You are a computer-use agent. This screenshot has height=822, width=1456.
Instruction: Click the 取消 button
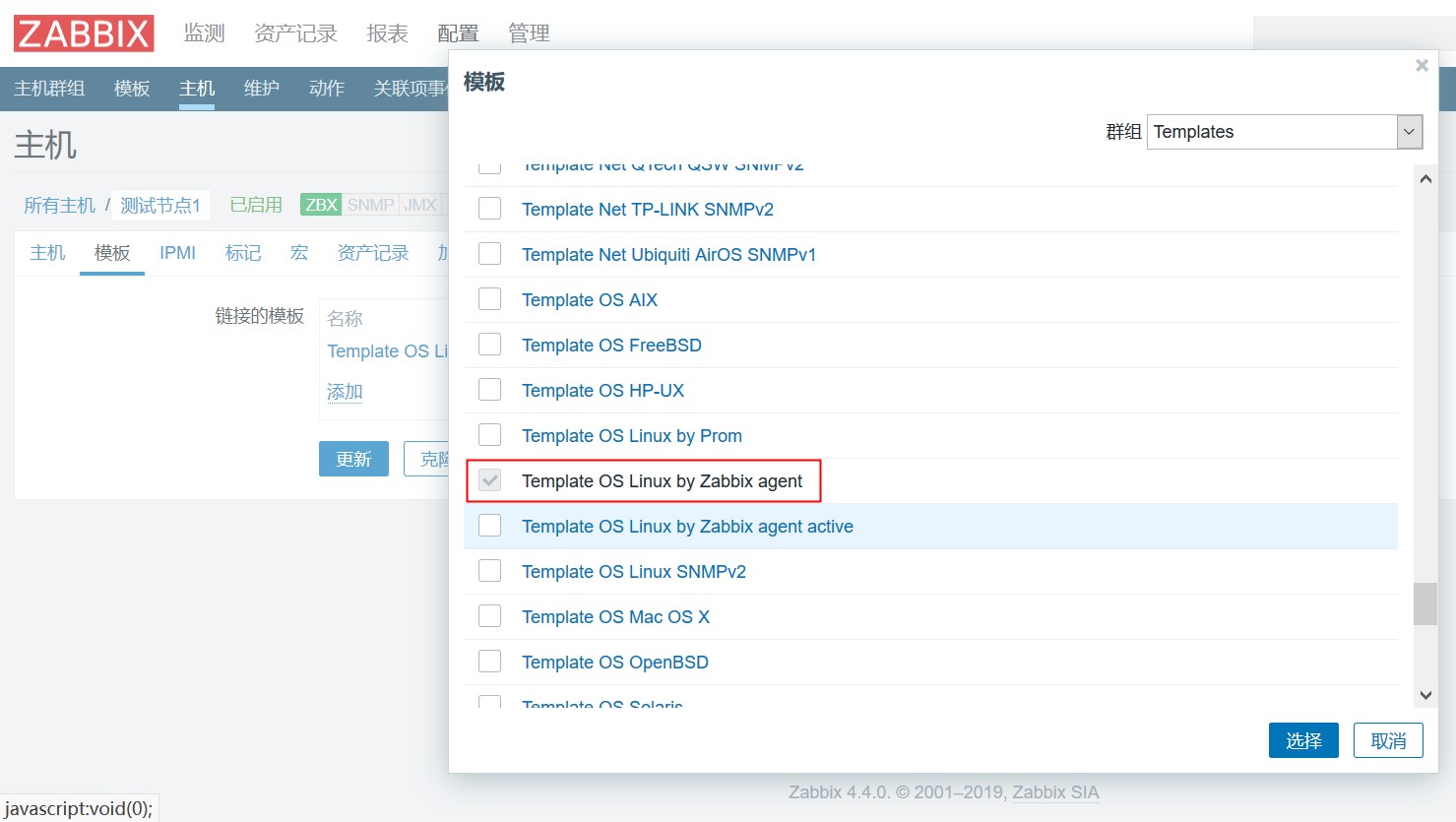point(1388,740)
